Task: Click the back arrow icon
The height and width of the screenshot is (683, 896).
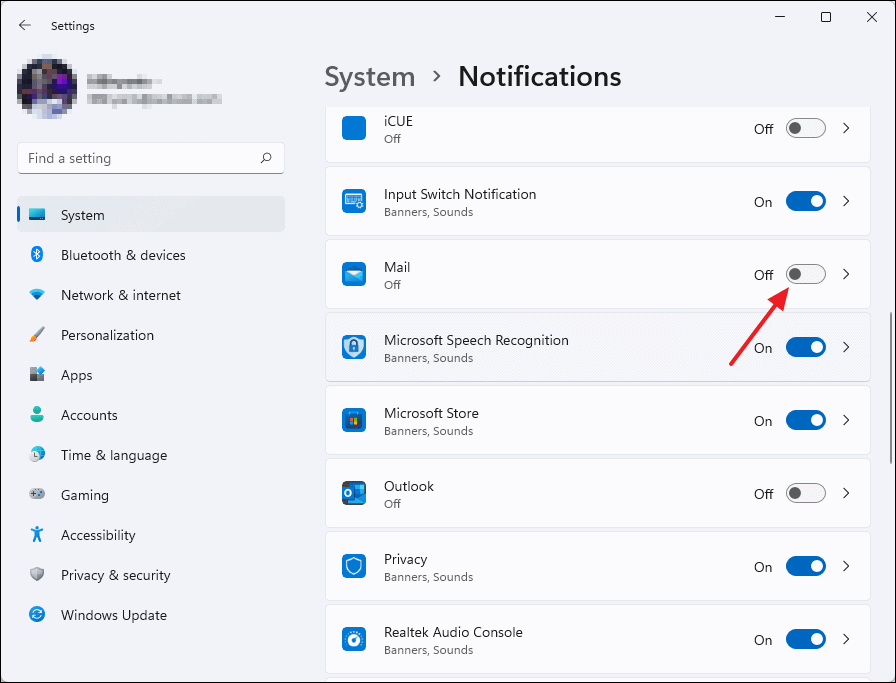Action: pos(25,25)
